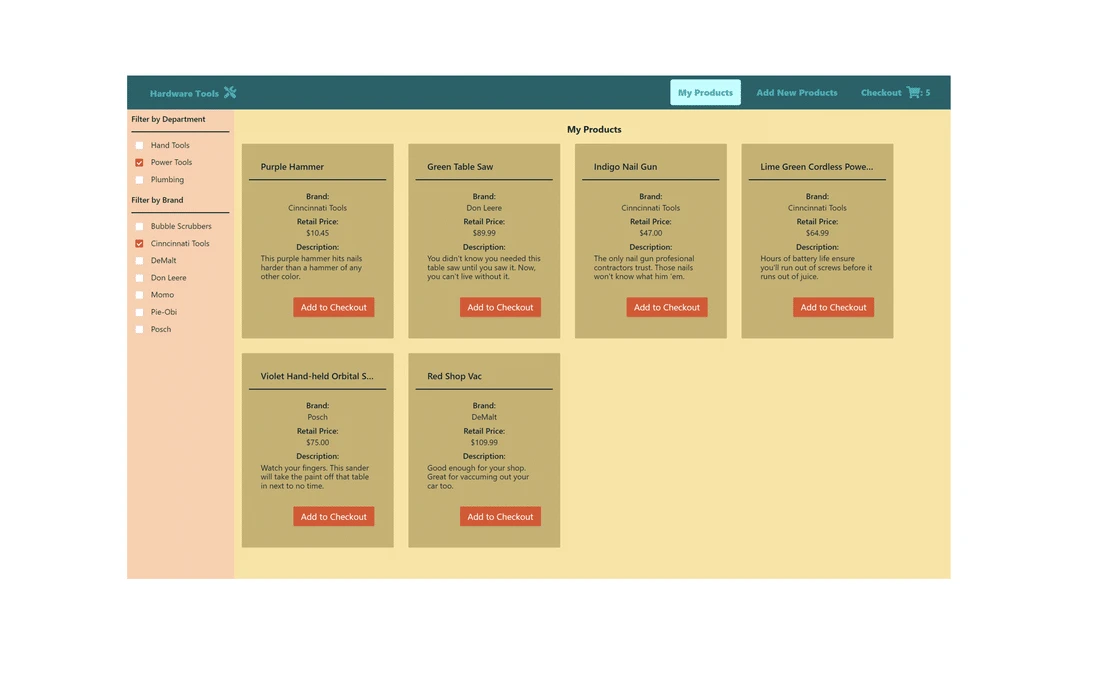The width and height of the screenshot is (1097, 679).
Task: Open the Checkout link
Action: tap(880, 93)
